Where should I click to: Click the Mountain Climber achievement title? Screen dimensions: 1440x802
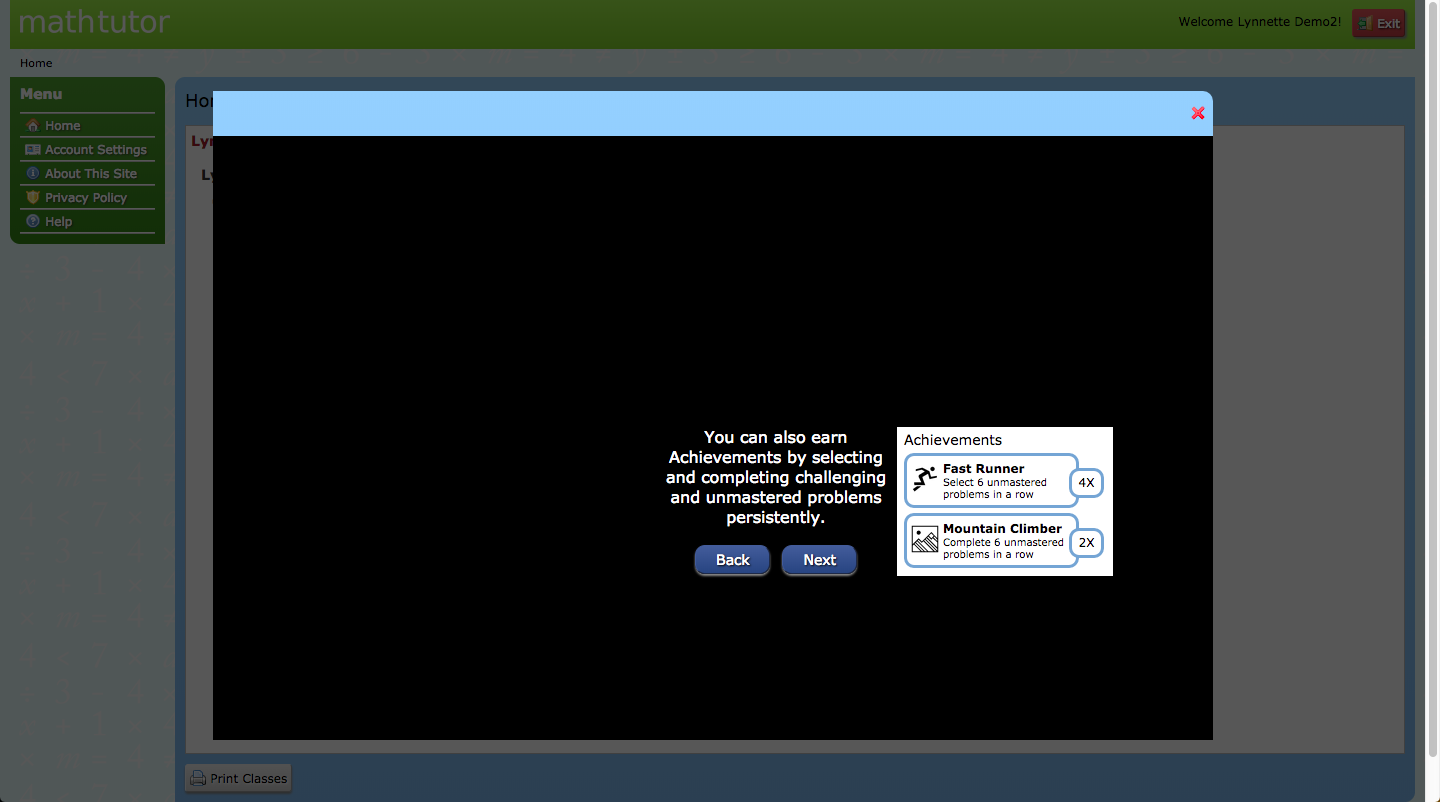(x=1002, y=528)
